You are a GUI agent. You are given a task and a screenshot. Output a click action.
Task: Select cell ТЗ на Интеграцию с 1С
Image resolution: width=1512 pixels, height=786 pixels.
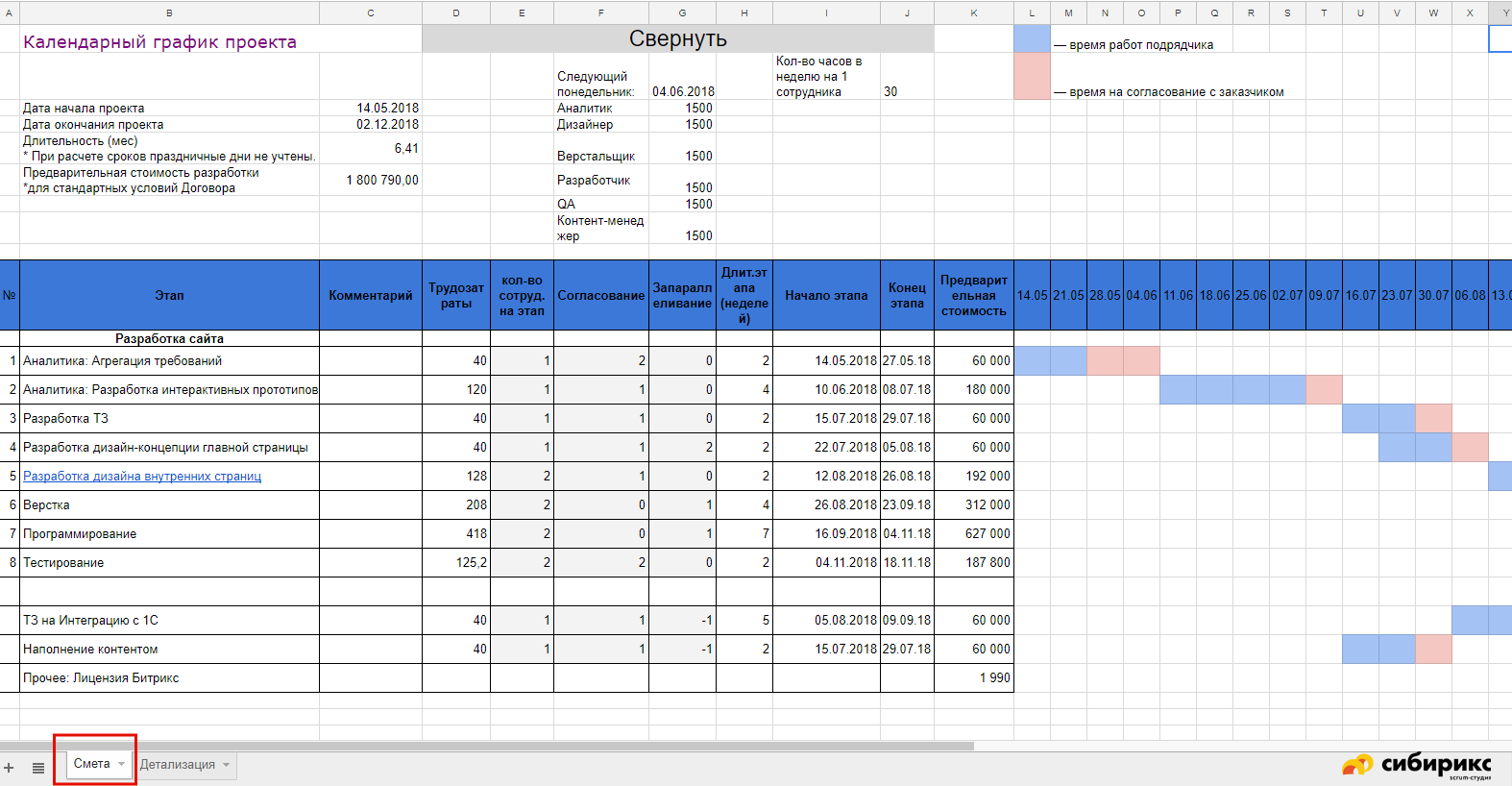click(x=169, y=621)
